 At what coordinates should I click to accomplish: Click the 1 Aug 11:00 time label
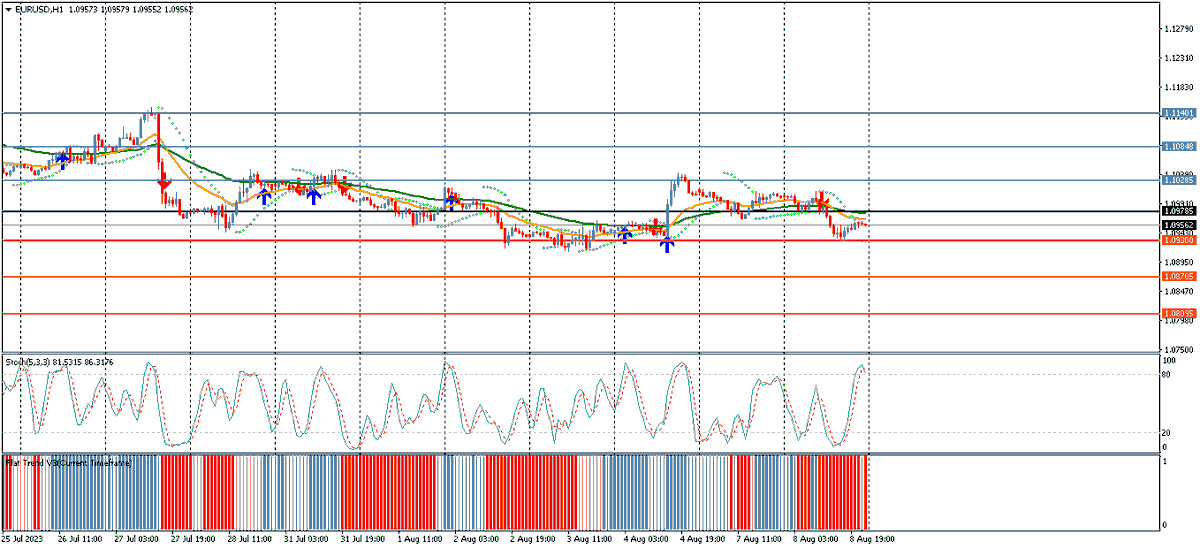[421, 539]
